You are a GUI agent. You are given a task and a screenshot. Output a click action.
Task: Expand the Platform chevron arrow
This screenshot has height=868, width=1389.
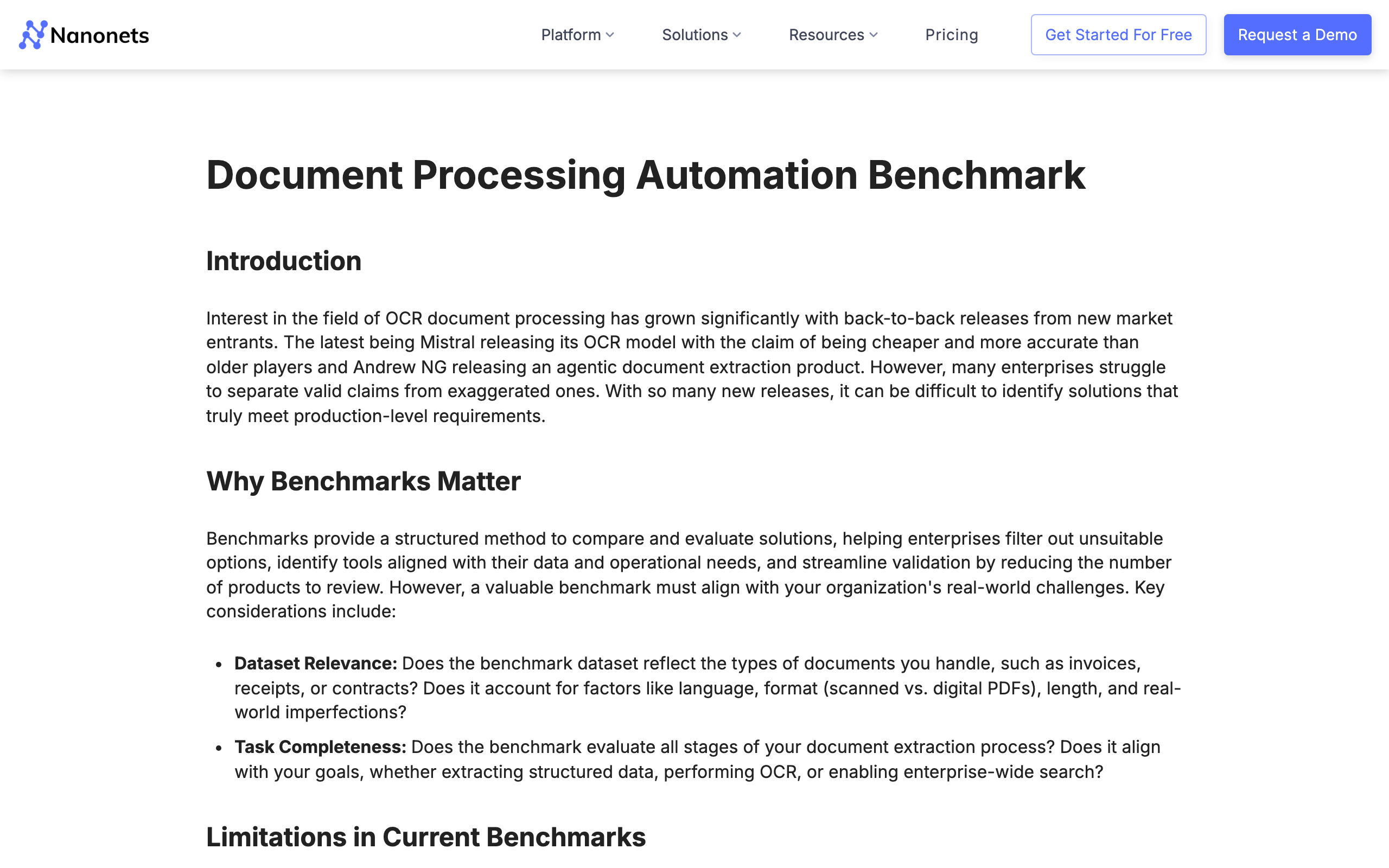[610, 35]
